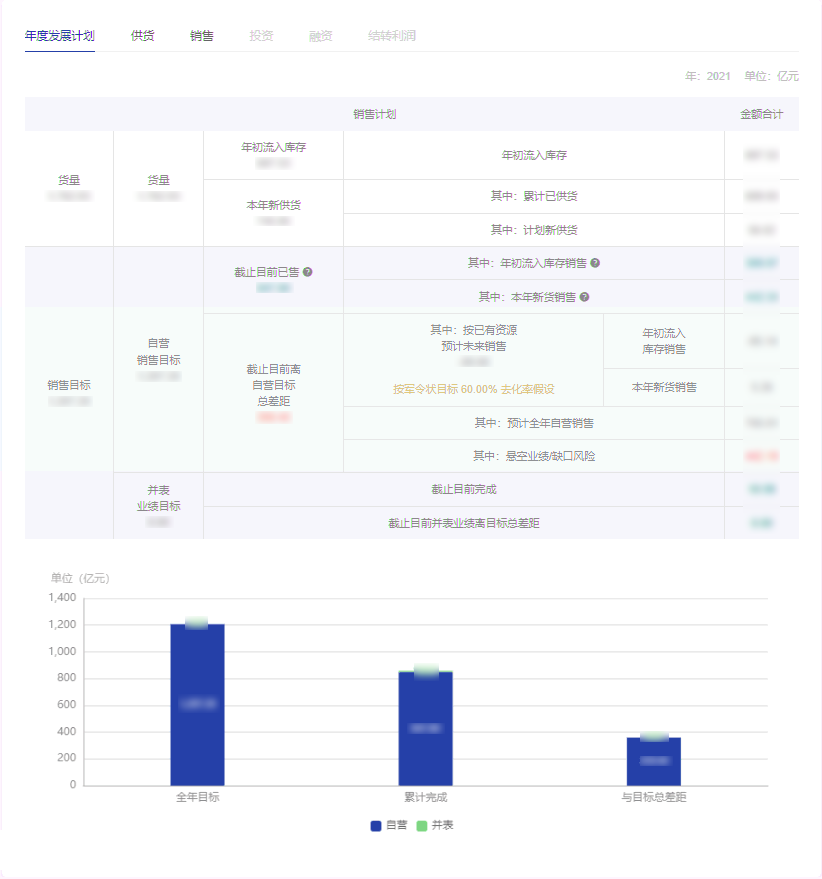The width and height of the screenshot is (822, 879).
Task: Click help icon beside 截止目前已售
Action: click(308, 272)
